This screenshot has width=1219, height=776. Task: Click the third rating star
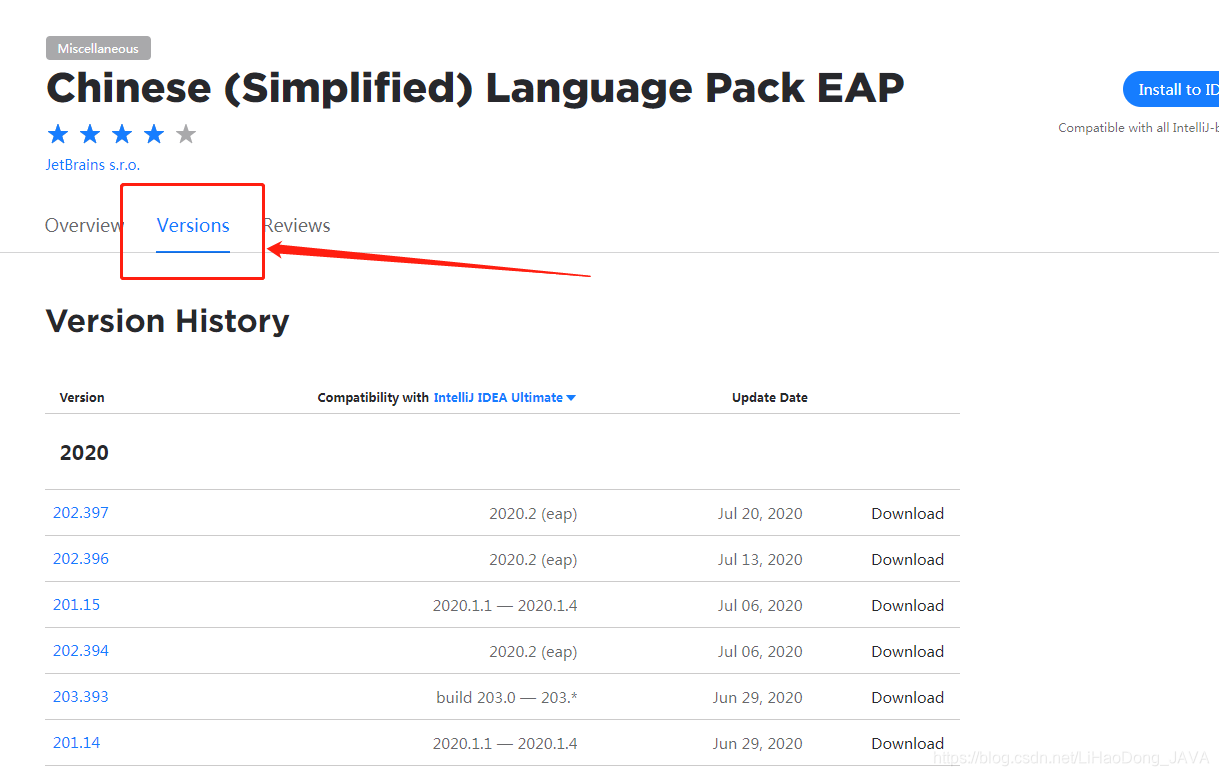122,134
